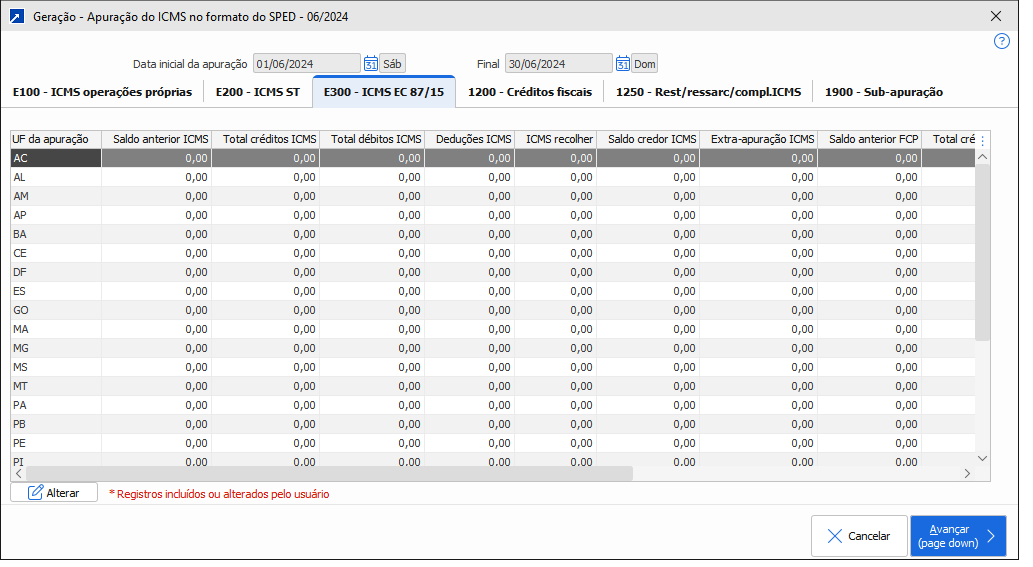Click the final date field 30/06/2024
Screen dimensions: 1033x567
[558, 64]
